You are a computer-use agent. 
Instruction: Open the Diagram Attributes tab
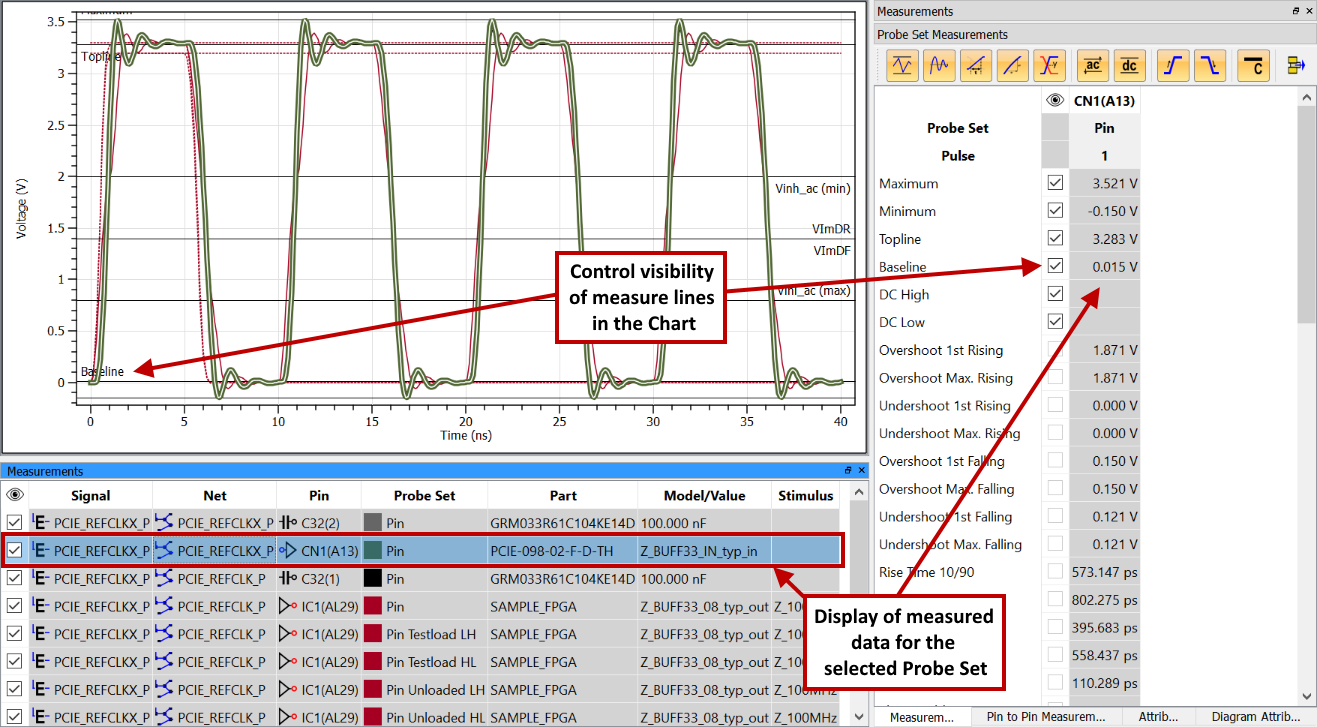pyautogui.click(x=1255, y=716)
